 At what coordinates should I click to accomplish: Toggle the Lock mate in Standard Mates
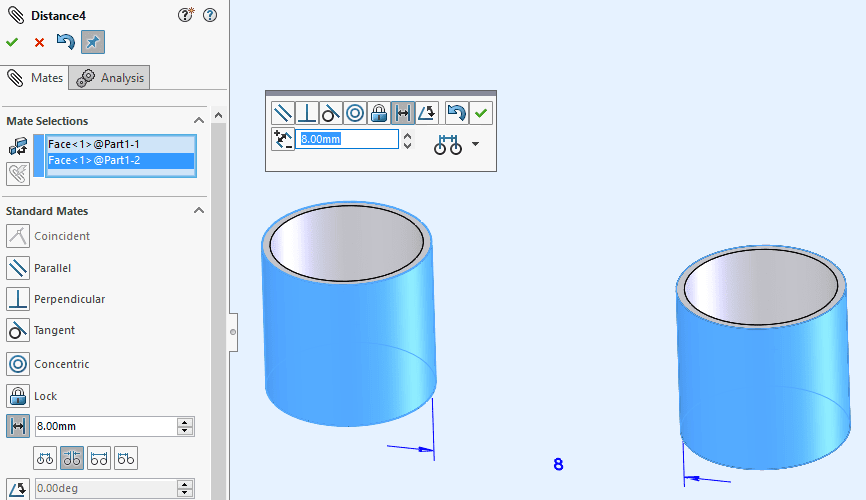18,396
